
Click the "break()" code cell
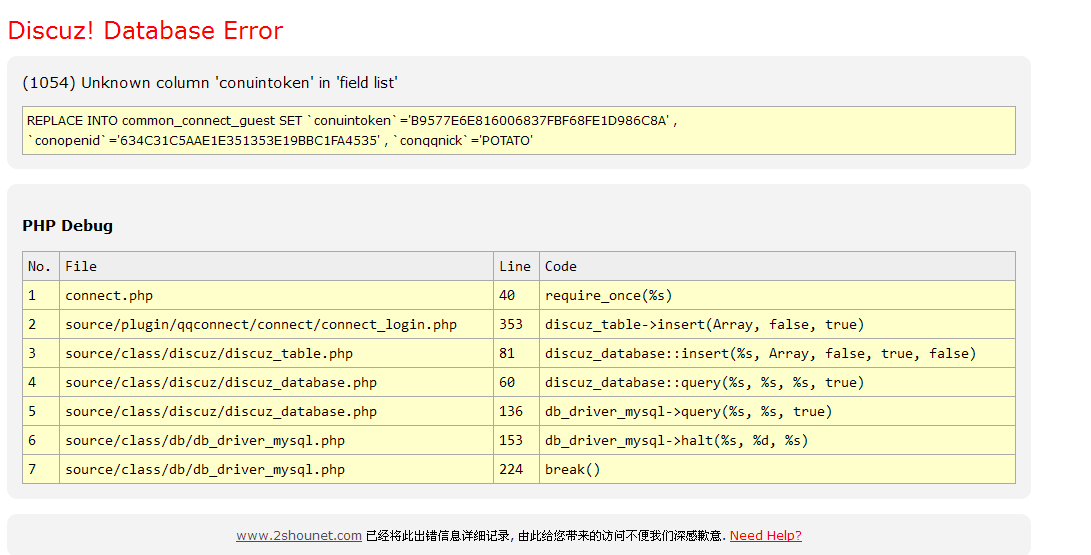tap(572, 469)
